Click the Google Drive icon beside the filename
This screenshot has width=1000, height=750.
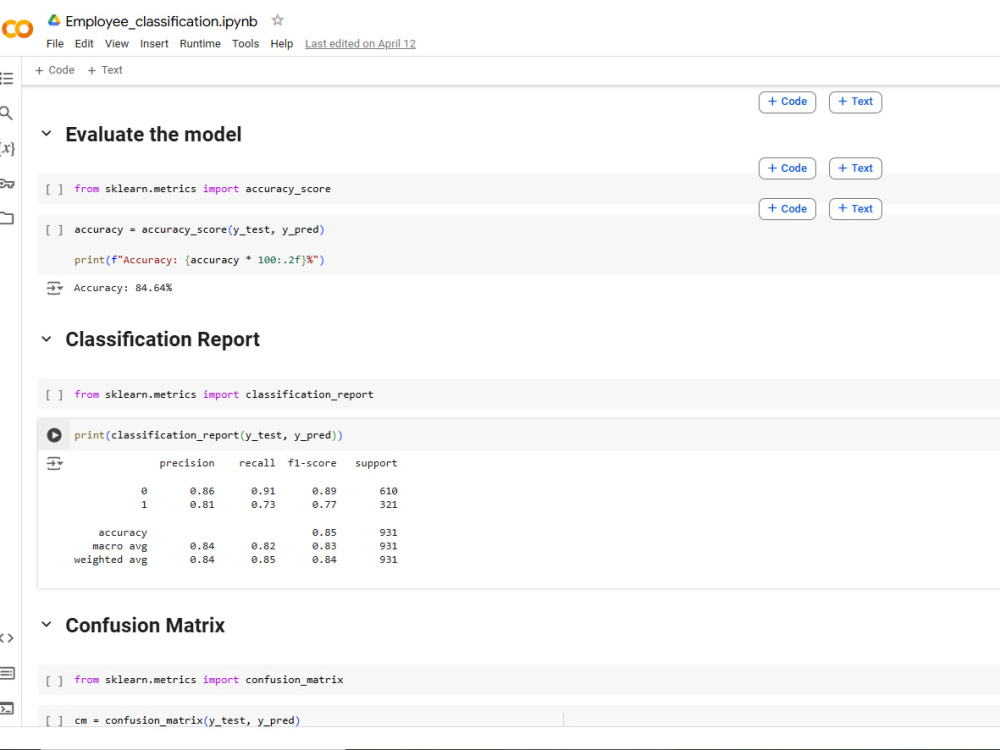pos(54,20)
